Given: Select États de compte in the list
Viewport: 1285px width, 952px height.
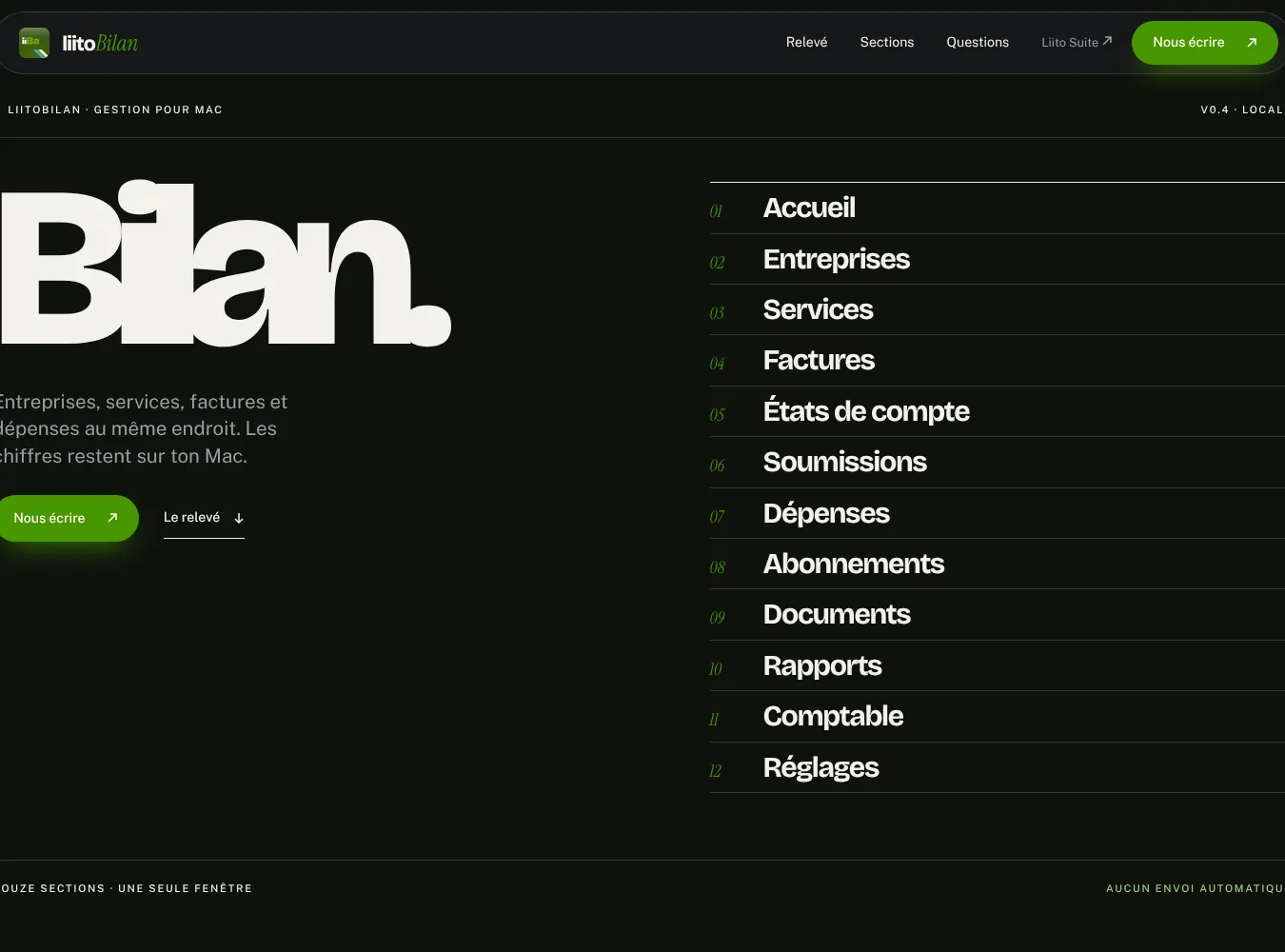Looking at the screenshot, I should click(x=998, y=411).
